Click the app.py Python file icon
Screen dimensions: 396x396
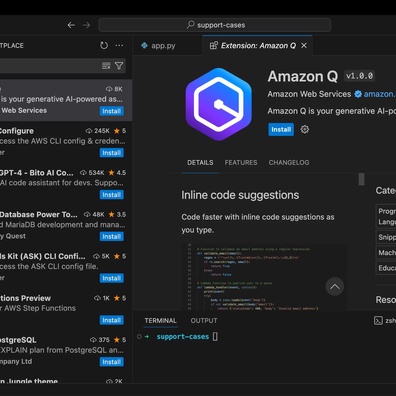pos(144,45)
